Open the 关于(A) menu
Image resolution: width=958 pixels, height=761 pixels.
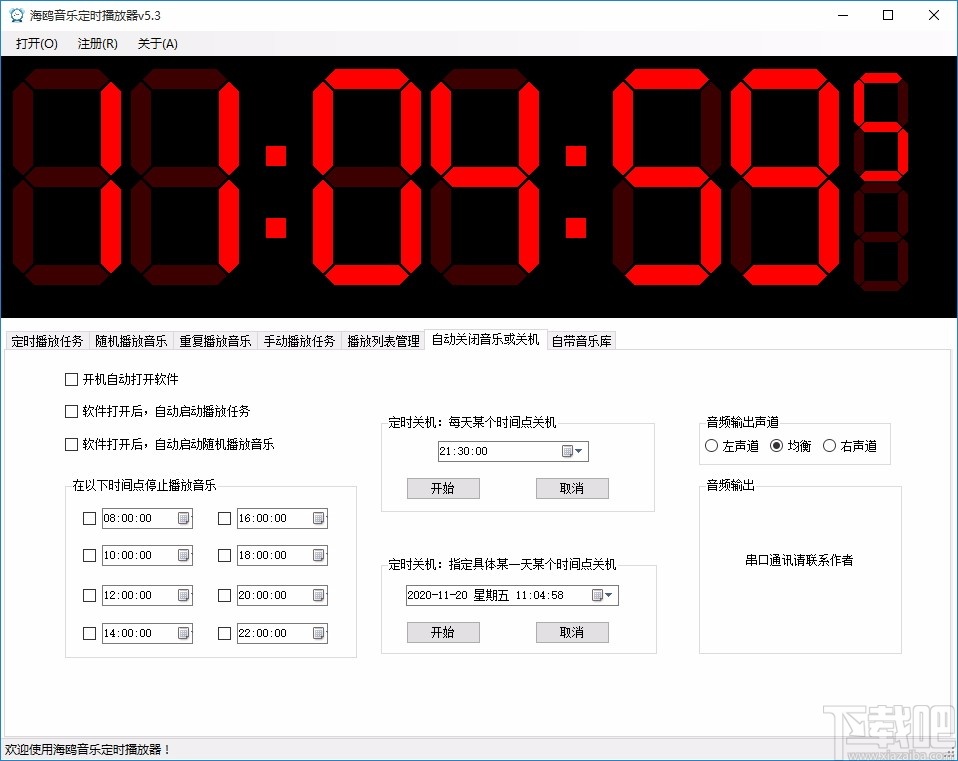click(x=156, y=43)
